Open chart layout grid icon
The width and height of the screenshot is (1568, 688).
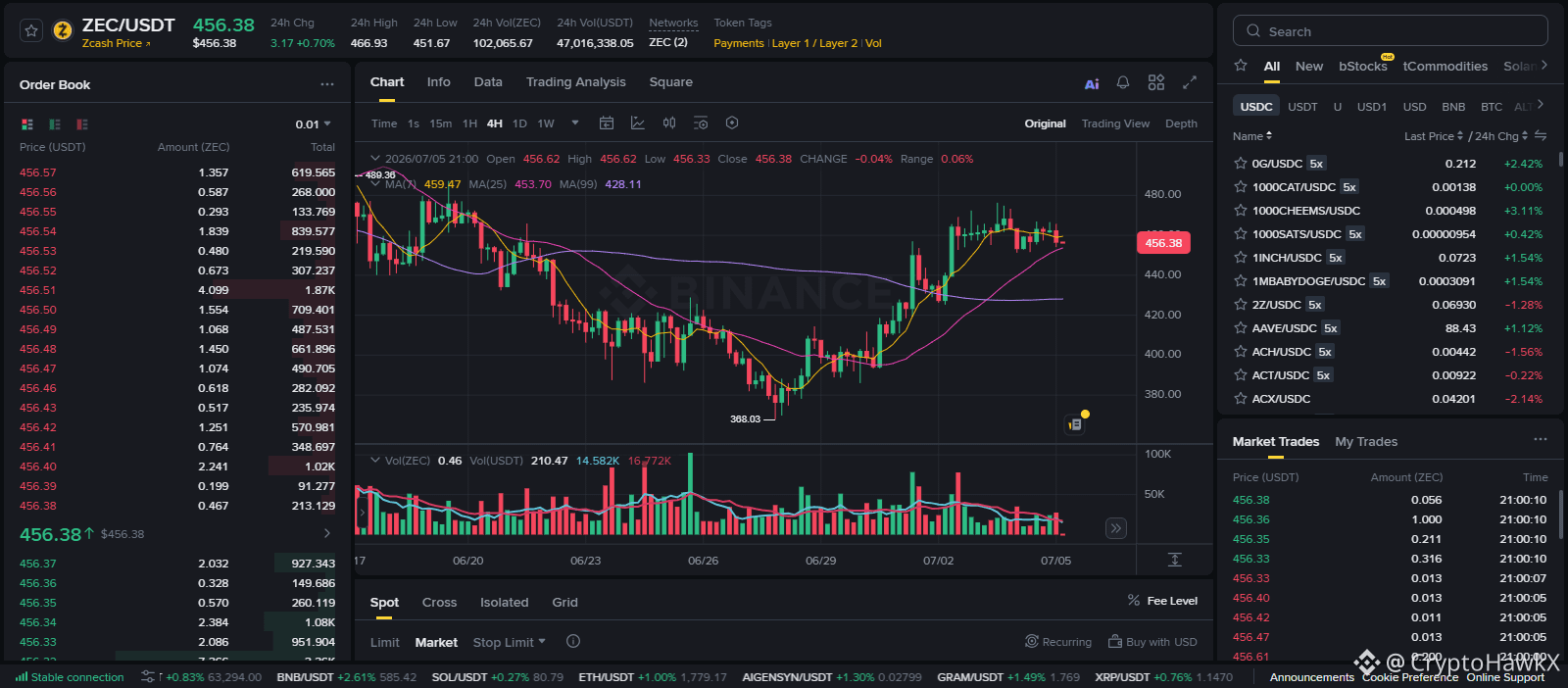click(1156, 82)
